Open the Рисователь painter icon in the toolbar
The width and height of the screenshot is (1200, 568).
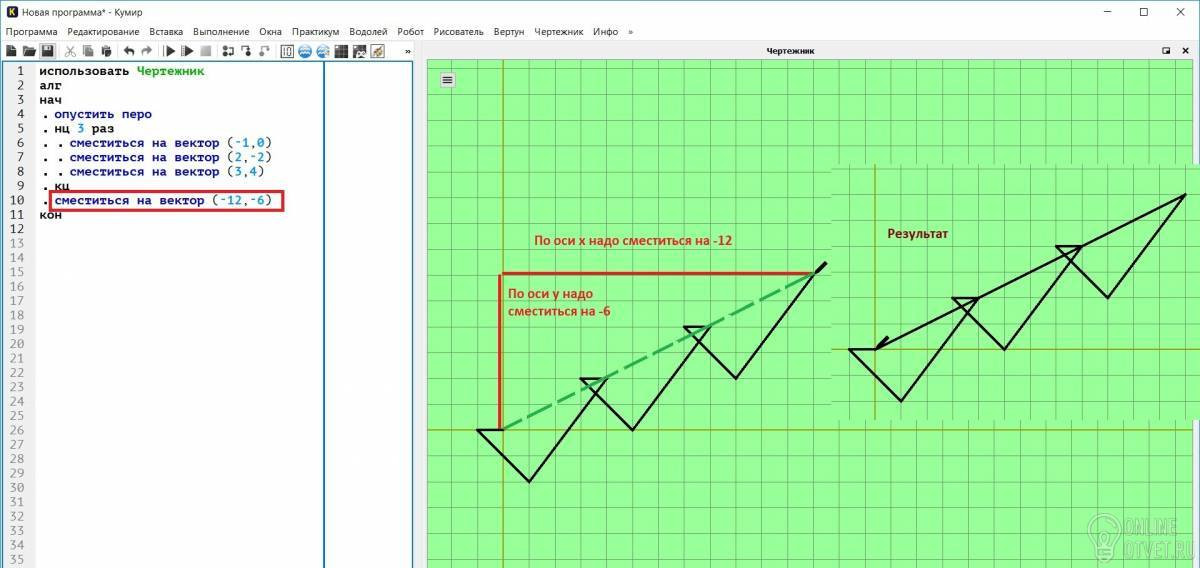377,50
